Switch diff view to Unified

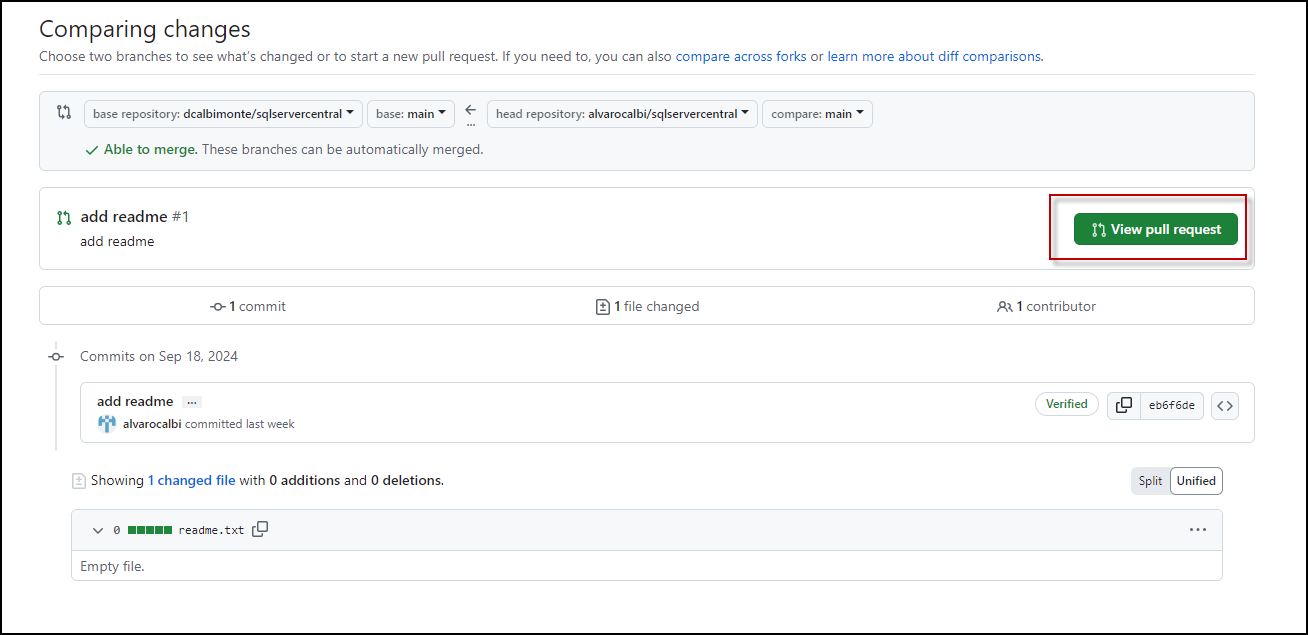1196,481
